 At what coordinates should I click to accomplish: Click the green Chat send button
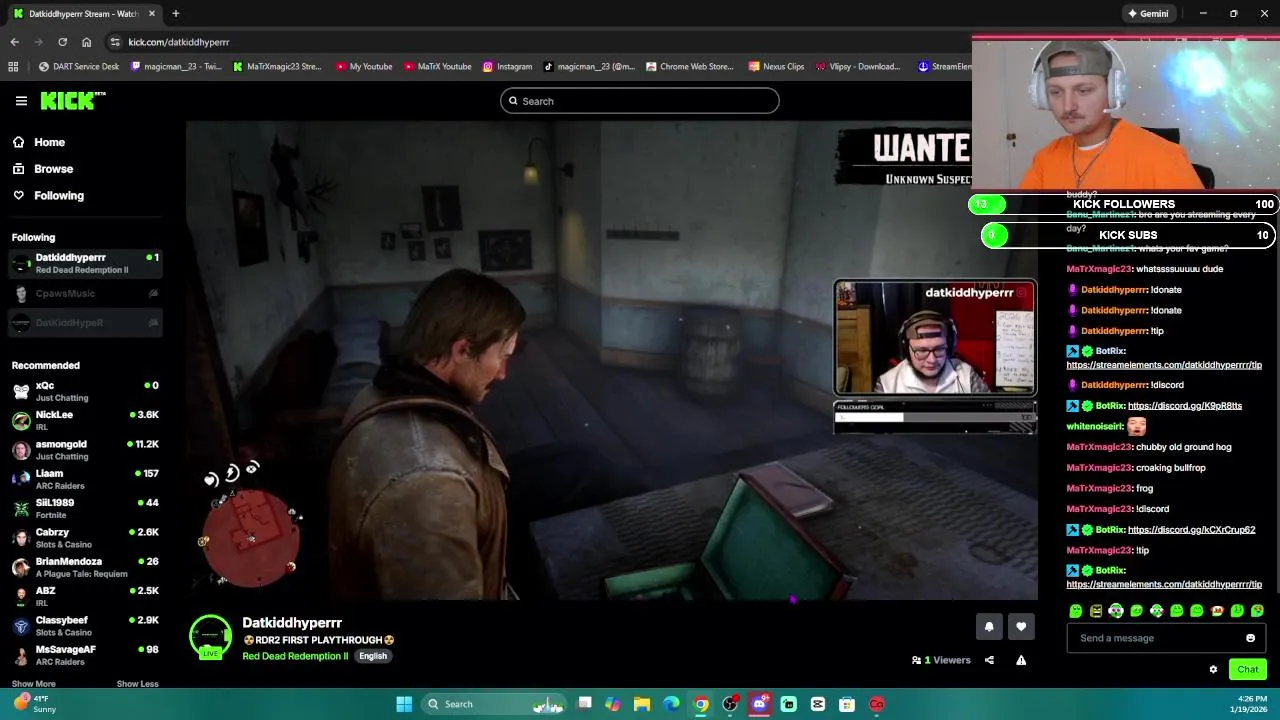point(1247,670)
